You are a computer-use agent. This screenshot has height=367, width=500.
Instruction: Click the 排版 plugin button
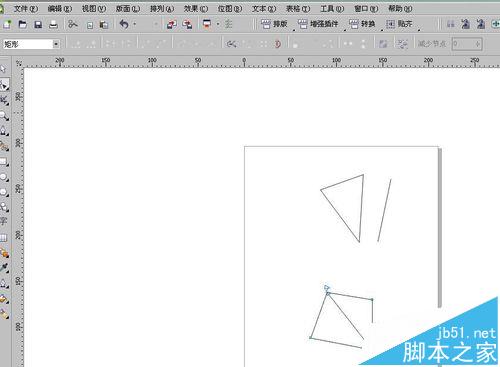[274, 24]
